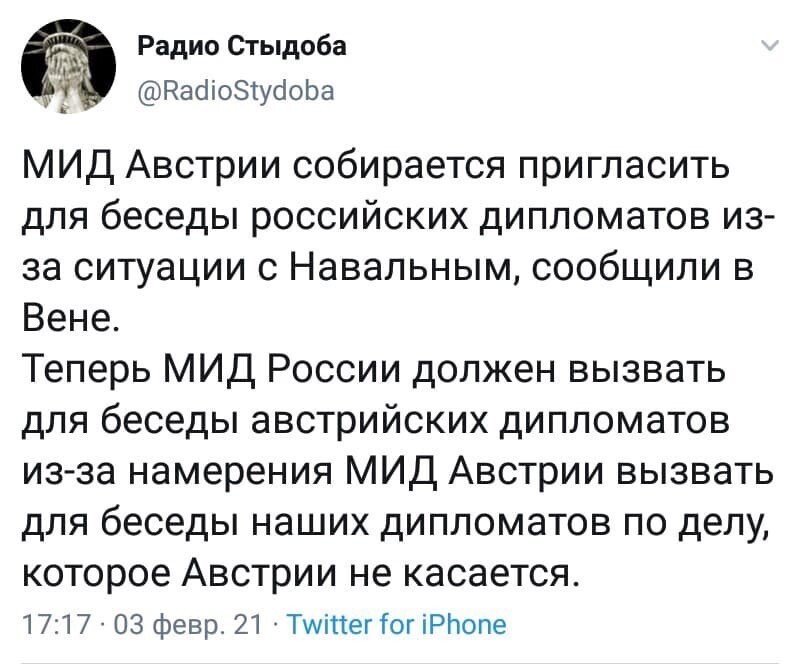Open the Радио Стыдоба profile avatar
This screenshot has width=800, height=667.
point(68,66)
